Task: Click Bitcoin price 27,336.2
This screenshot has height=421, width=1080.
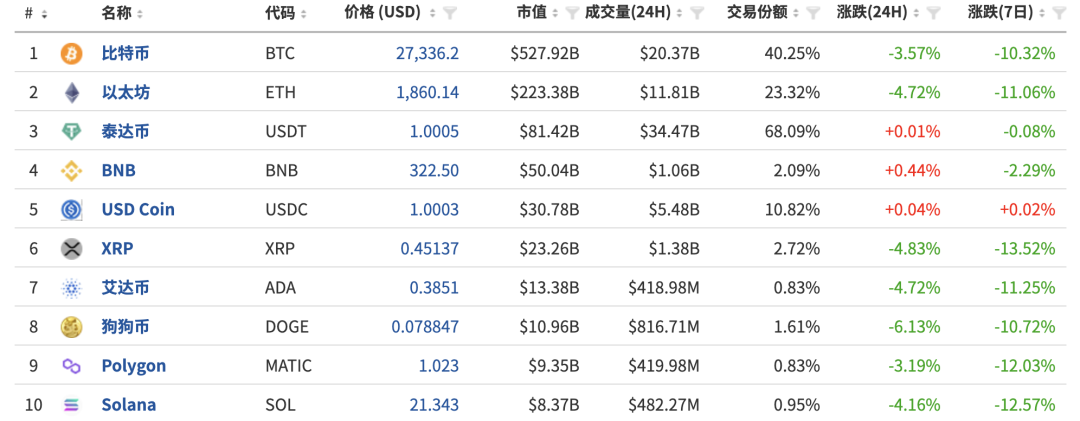Action: pos(427,53)
